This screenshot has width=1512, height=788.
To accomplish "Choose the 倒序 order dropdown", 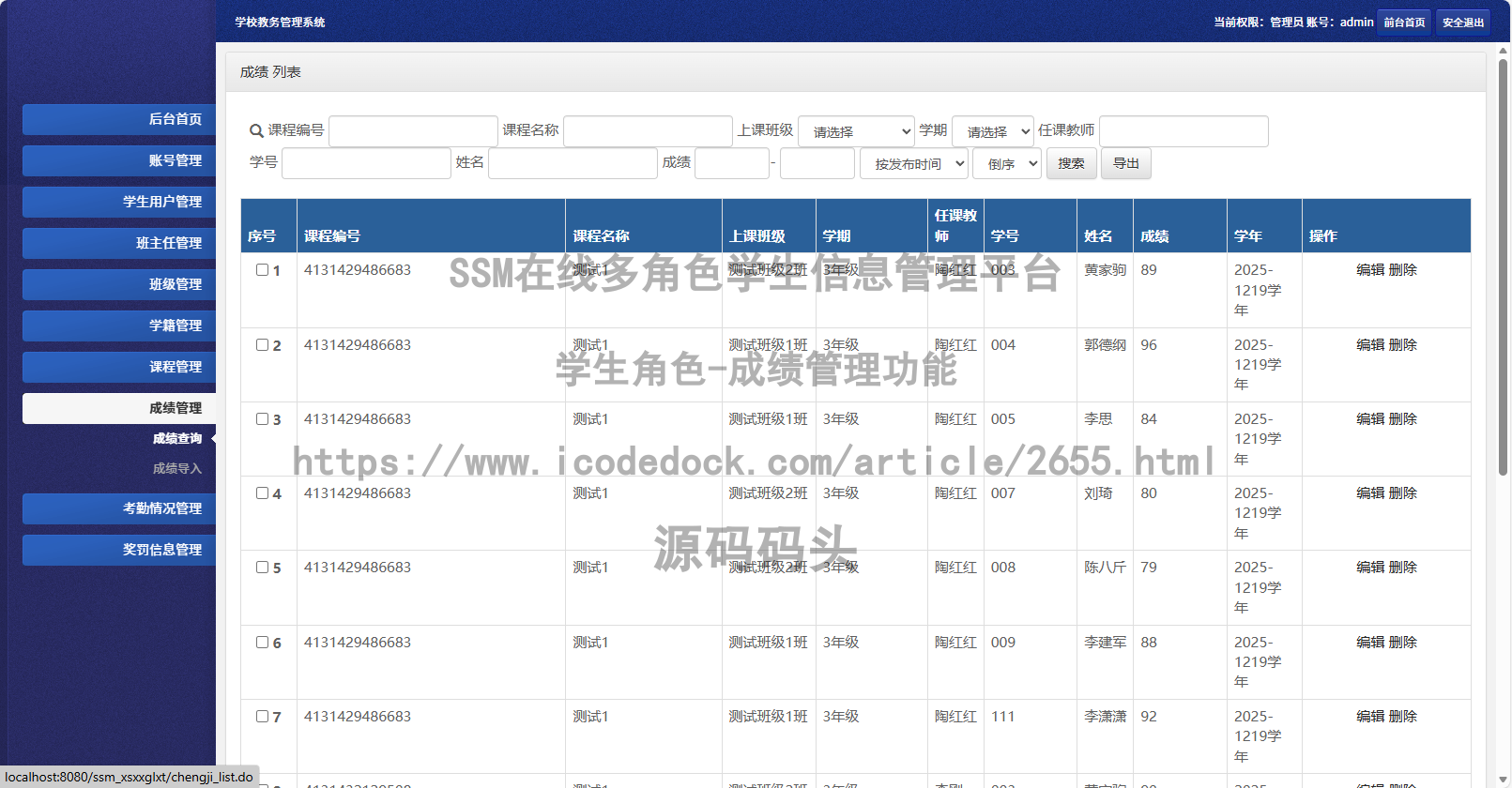I will click(x=1006, y=163).
